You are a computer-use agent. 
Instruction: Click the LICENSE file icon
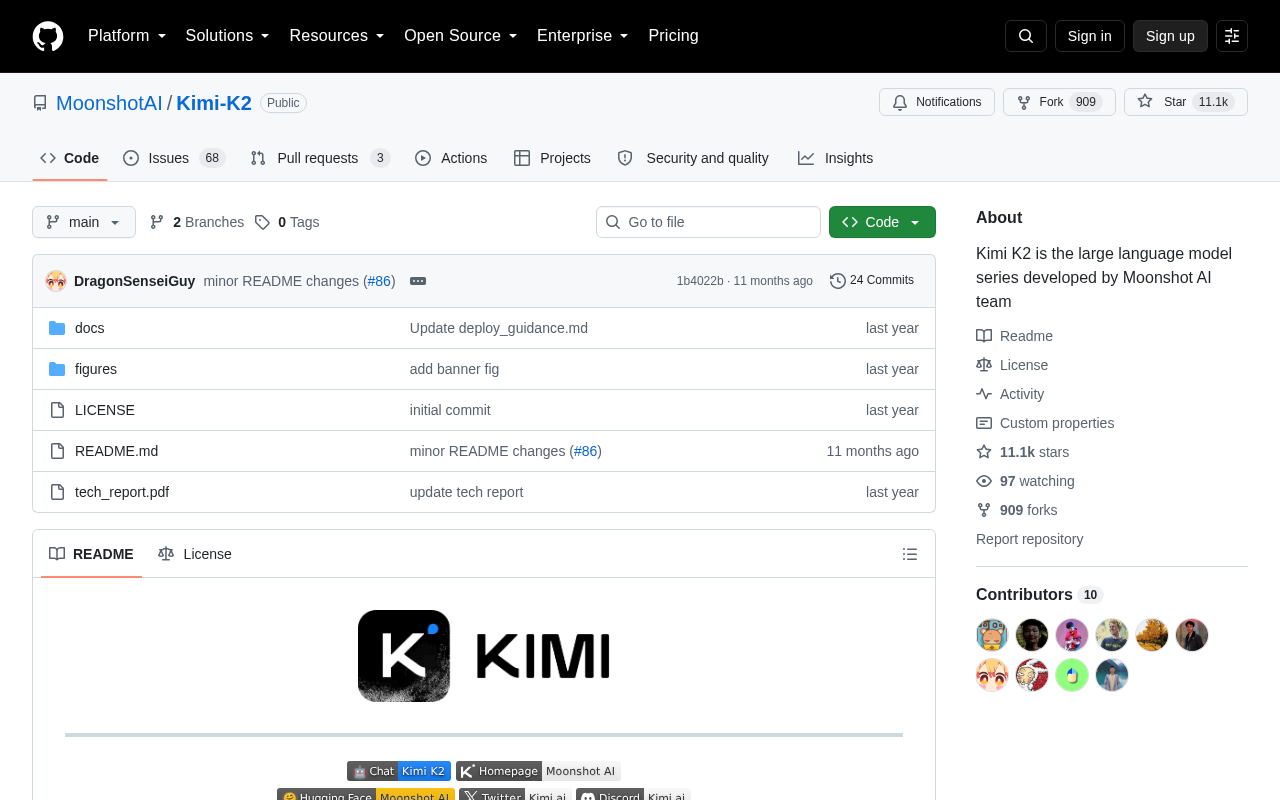click(x=57, y=410)
